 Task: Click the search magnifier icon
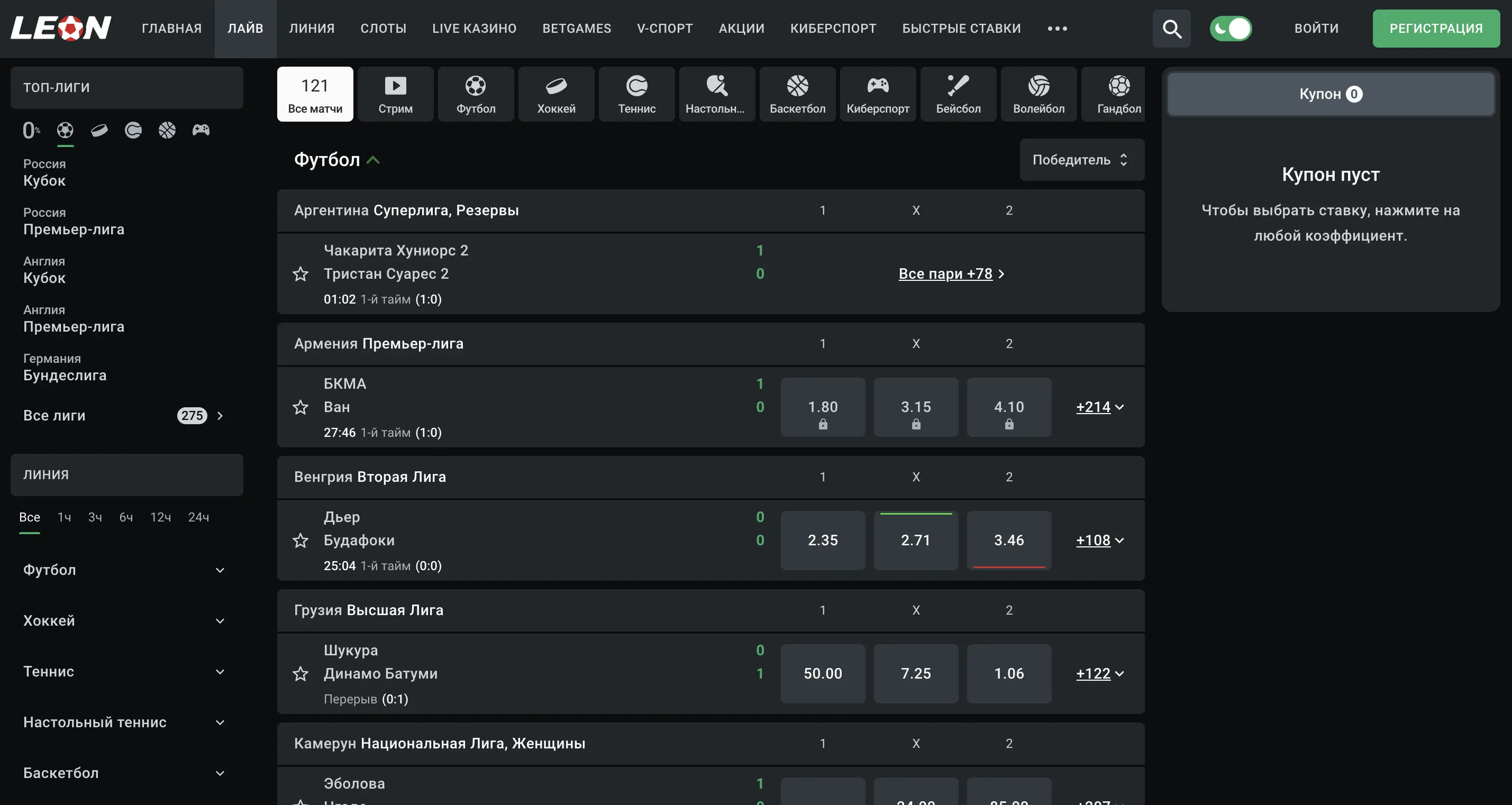[1172, 28]
